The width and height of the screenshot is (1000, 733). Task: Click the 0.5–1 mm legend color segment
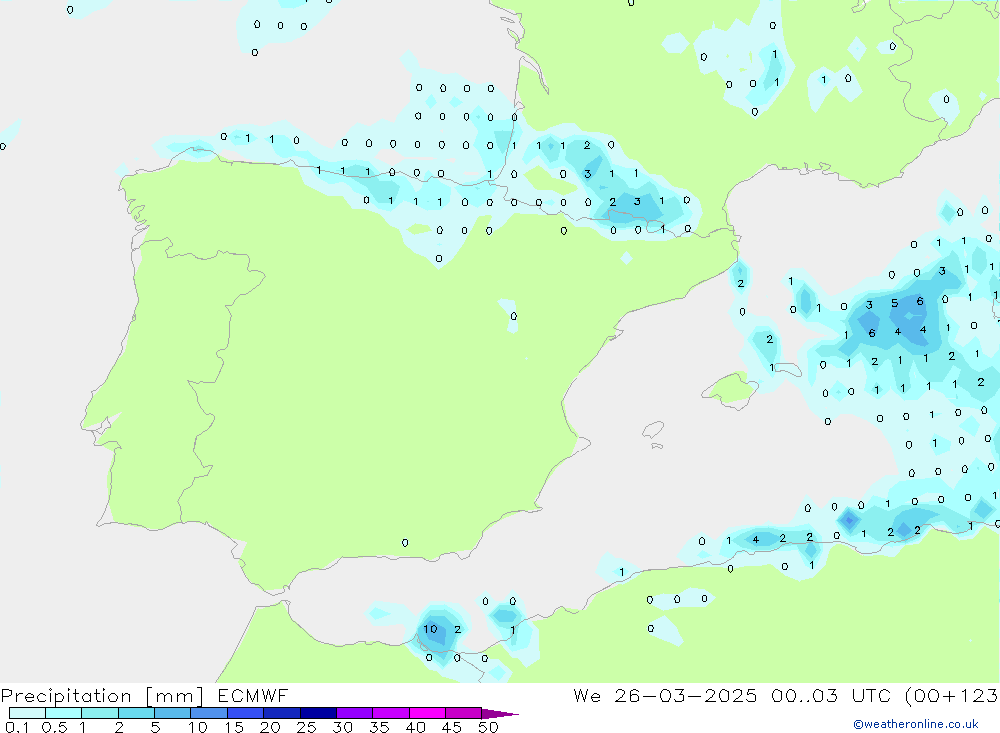click(63, 713)
